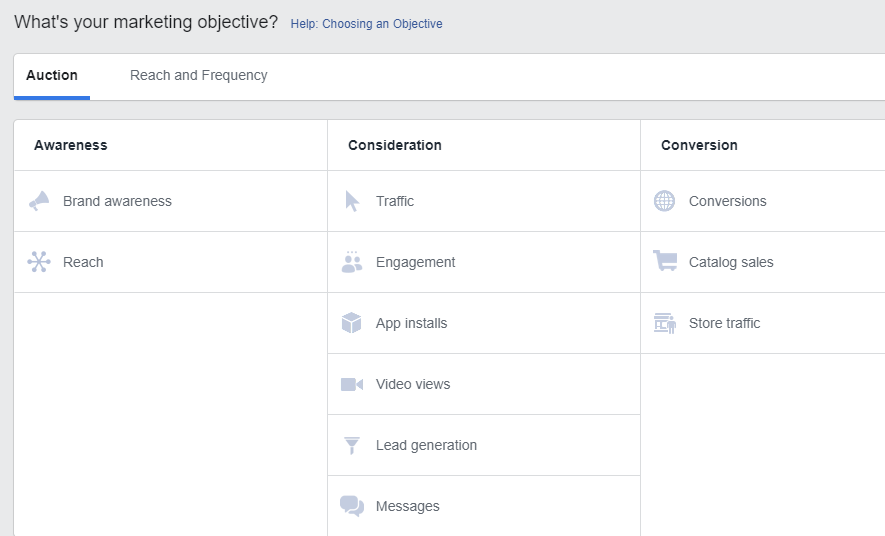Select the Video views objective label

point(413,384)
